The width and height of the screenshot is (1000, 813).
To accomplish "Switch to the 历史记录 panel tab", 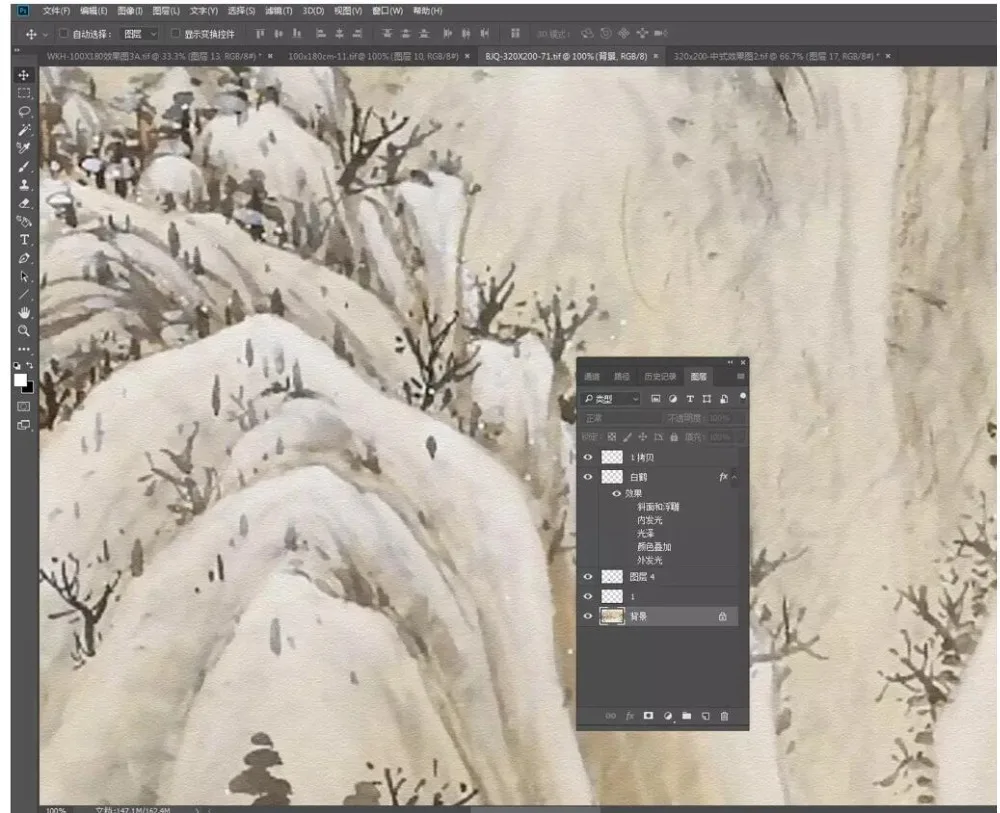I will tap(659, 377).
